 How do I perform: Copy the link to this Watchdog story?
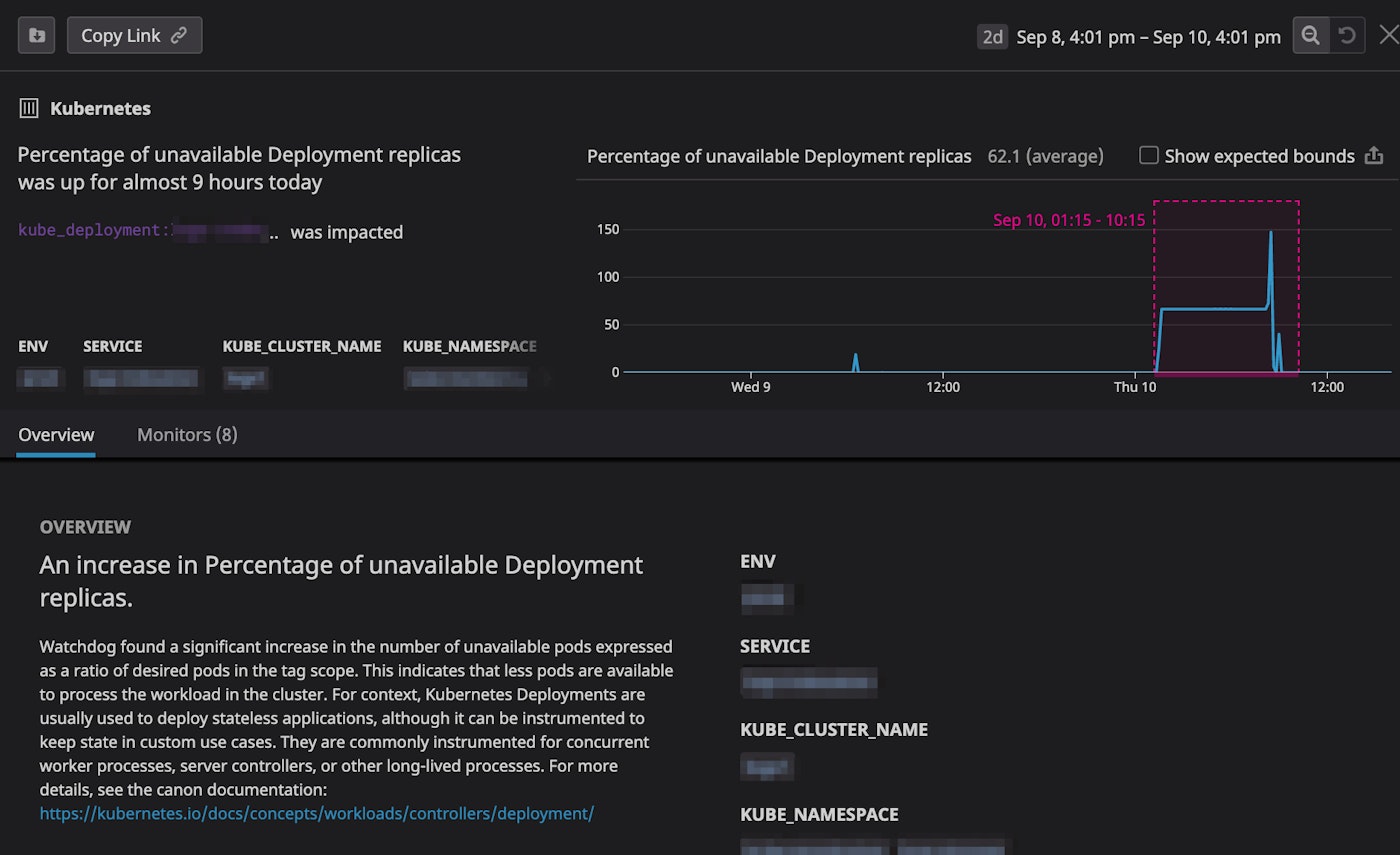click(134, 35)
